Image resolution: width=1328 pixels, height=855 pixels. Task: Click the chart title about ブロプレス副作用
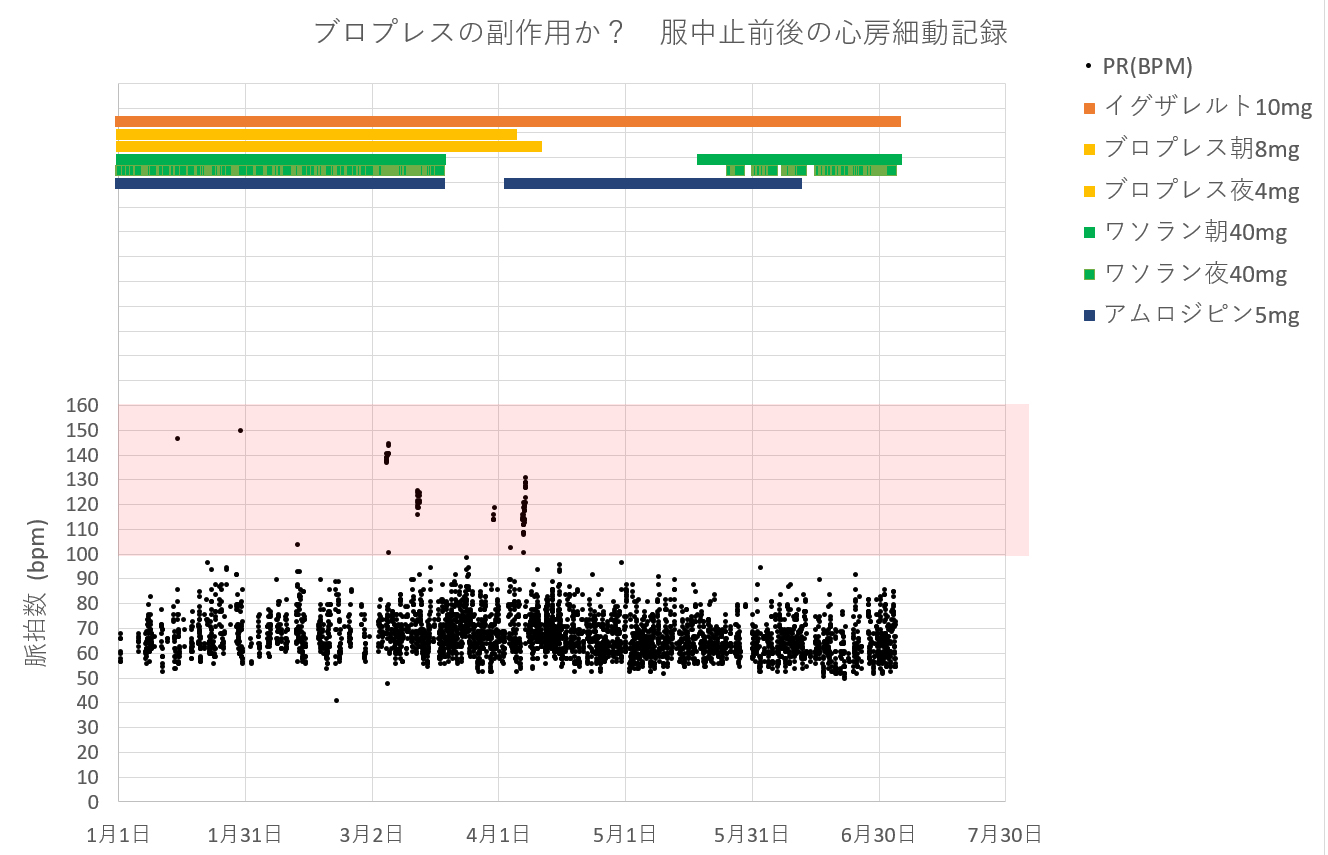pyautogui.click(x=660, y=33)
